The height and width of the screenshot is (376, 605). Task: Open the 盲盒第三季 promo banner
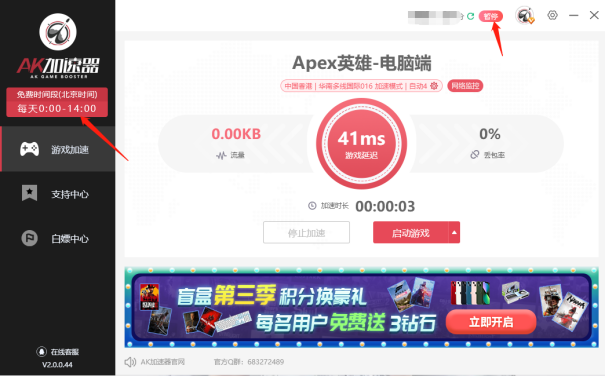(x=362, y=307)
